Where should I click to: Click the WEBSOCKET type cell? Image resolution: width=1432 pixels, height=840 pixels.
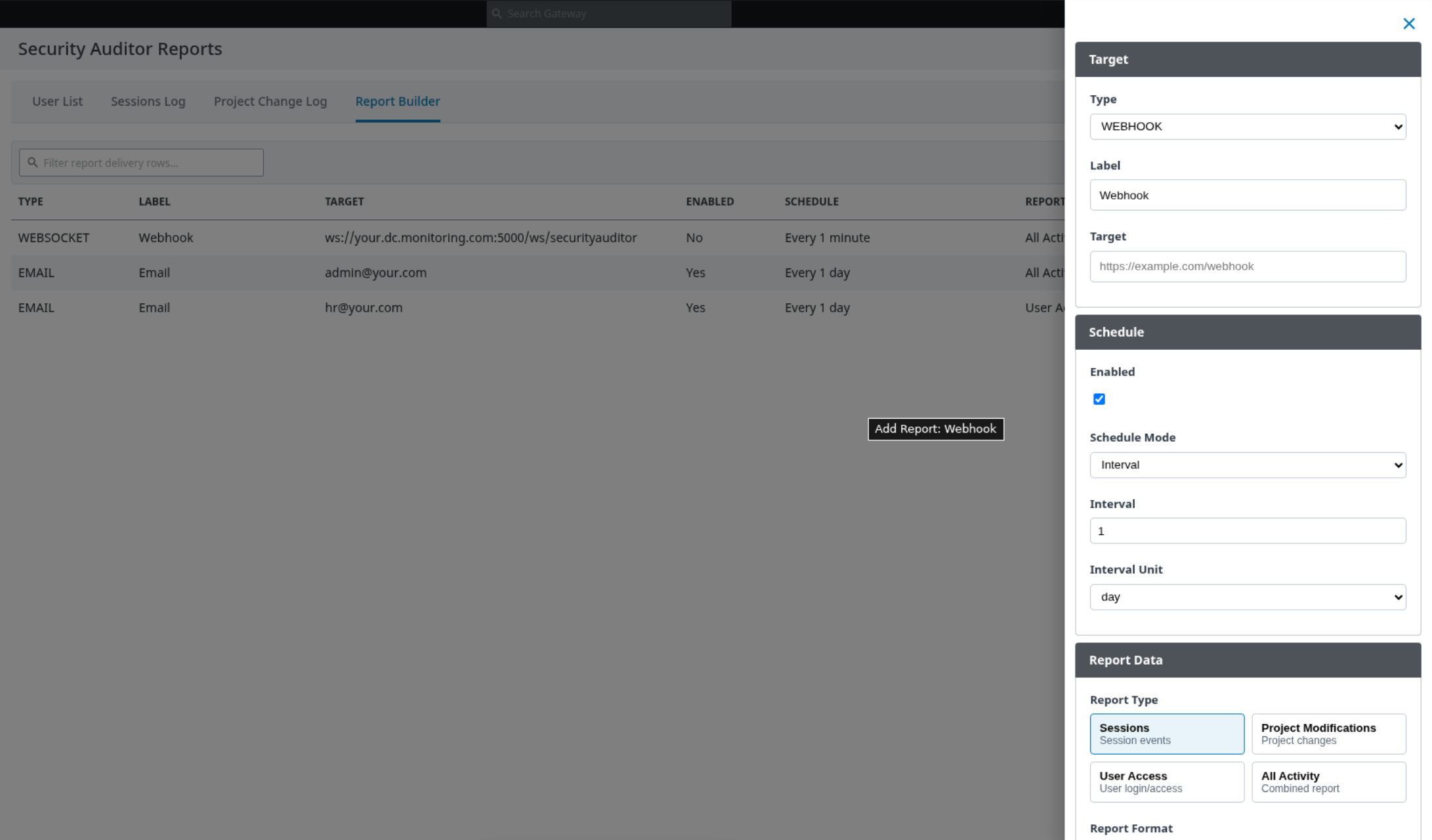click(53, 238)
